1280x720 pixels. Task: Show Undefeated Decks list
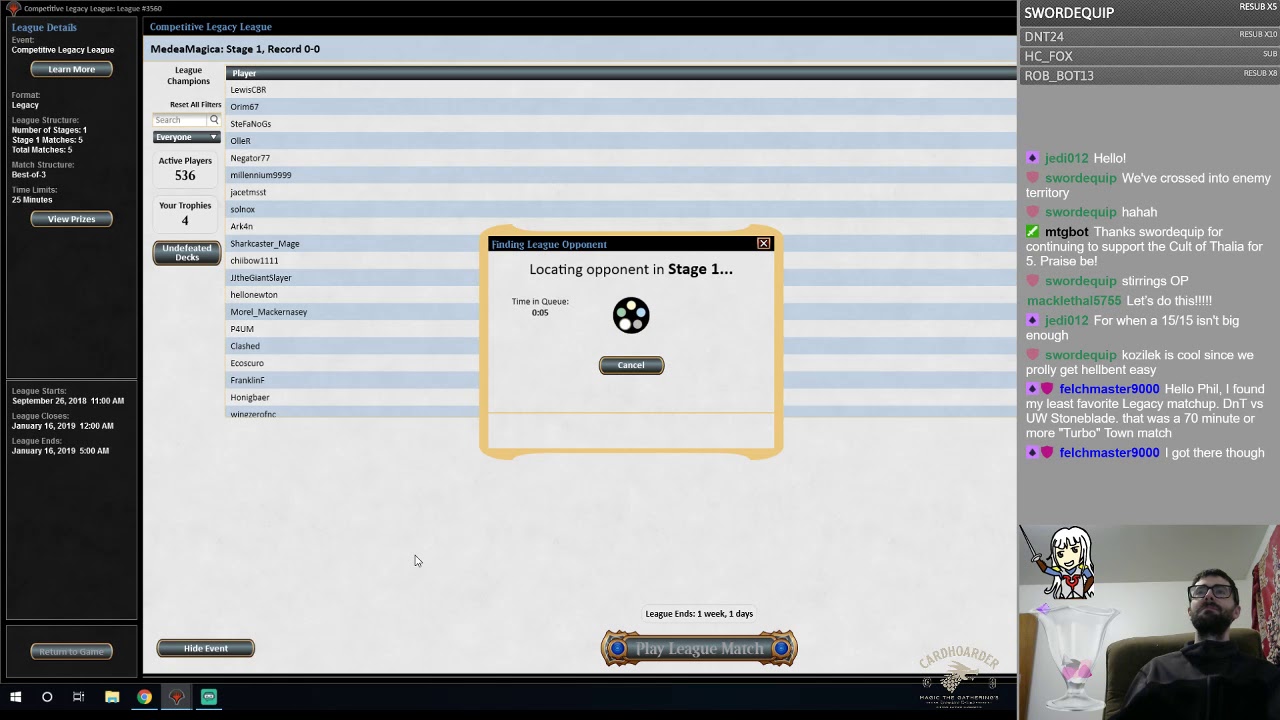click(x=186, y=253)
